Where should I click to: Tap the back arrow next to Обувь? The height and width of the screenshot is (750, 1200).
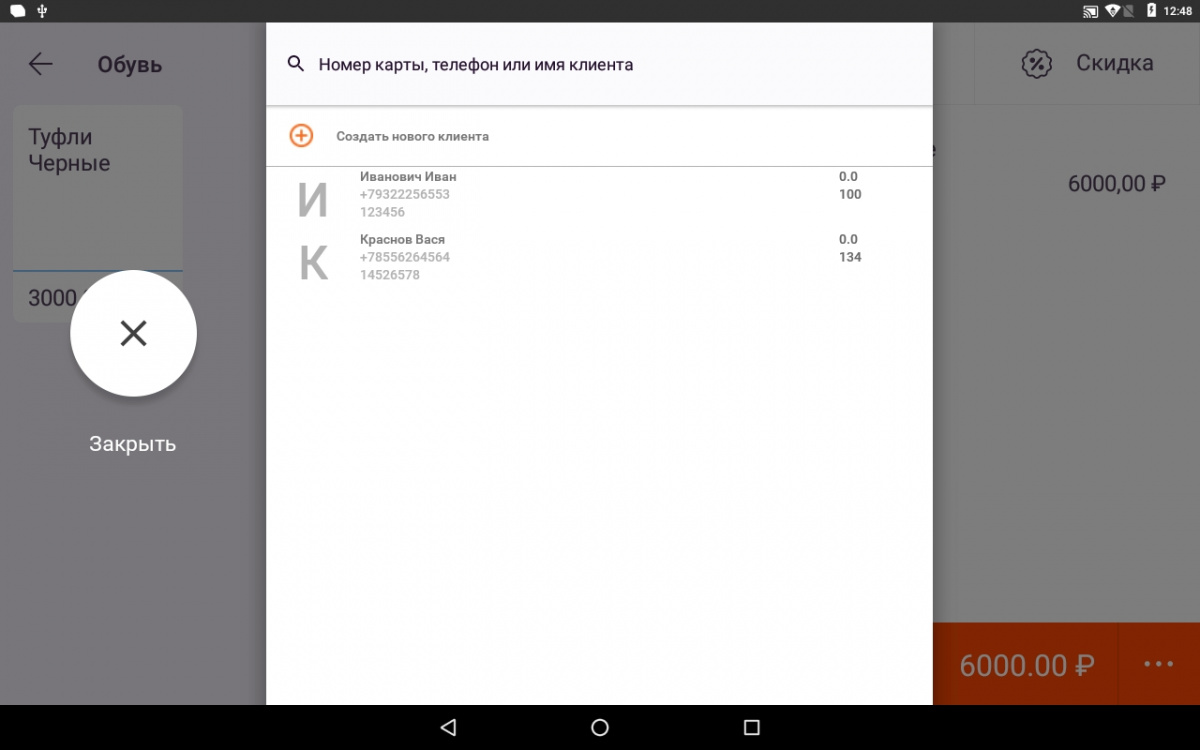[40, 64]
